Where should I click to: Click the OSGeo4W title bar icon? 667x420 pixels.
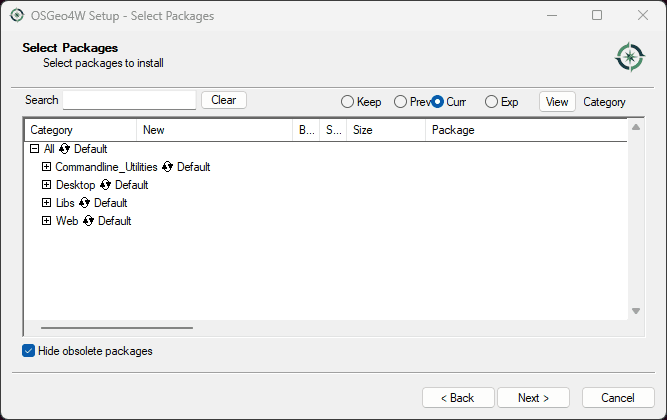pos(17,15)
